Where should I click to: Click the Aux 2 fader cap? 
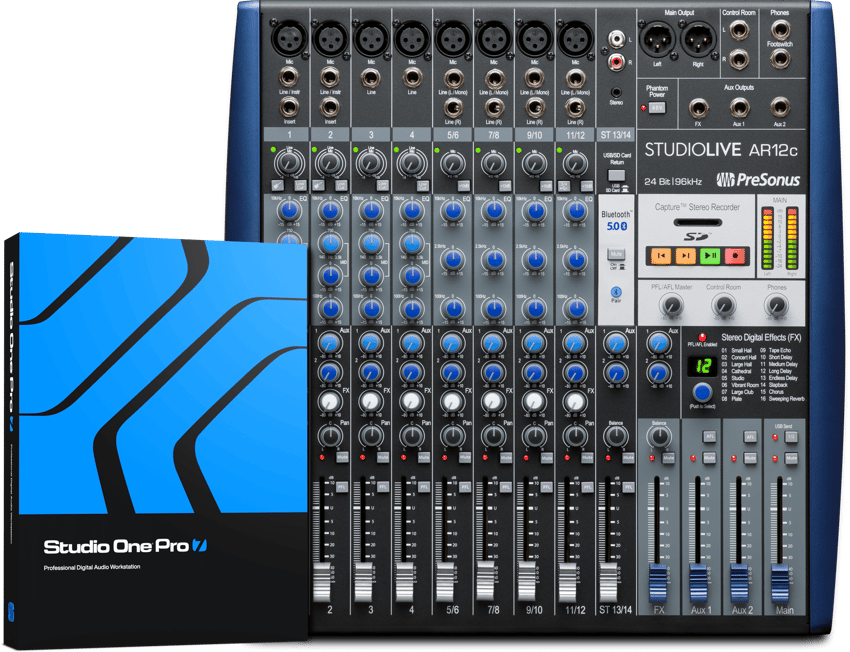[x=739, y=583]
